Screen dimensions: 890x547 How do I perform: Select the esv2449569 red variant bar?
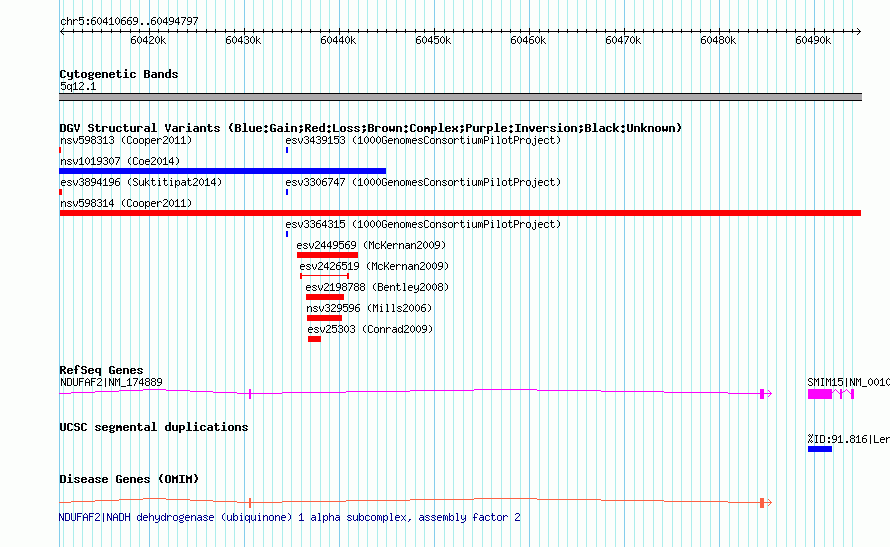[x=328, y=255]
